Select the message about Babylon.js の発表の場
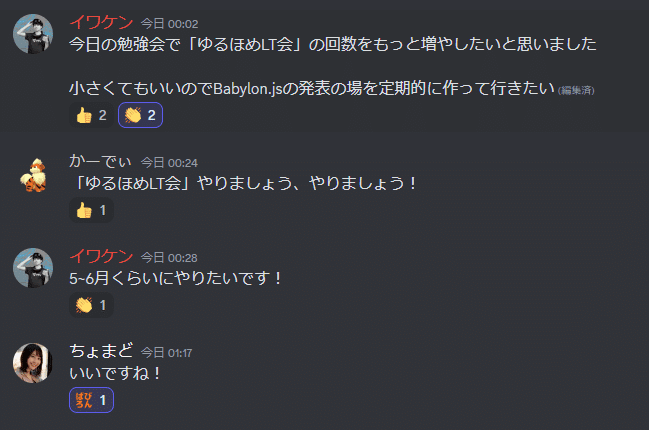Viewport: 649px width, 430px height. [x=312, y=89]
